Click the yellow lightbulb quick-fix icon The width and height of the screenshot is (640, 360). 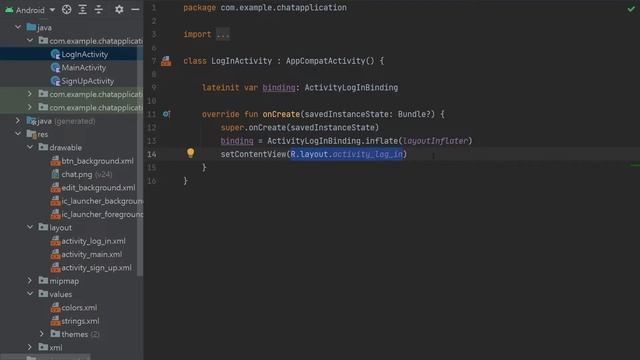191,153
